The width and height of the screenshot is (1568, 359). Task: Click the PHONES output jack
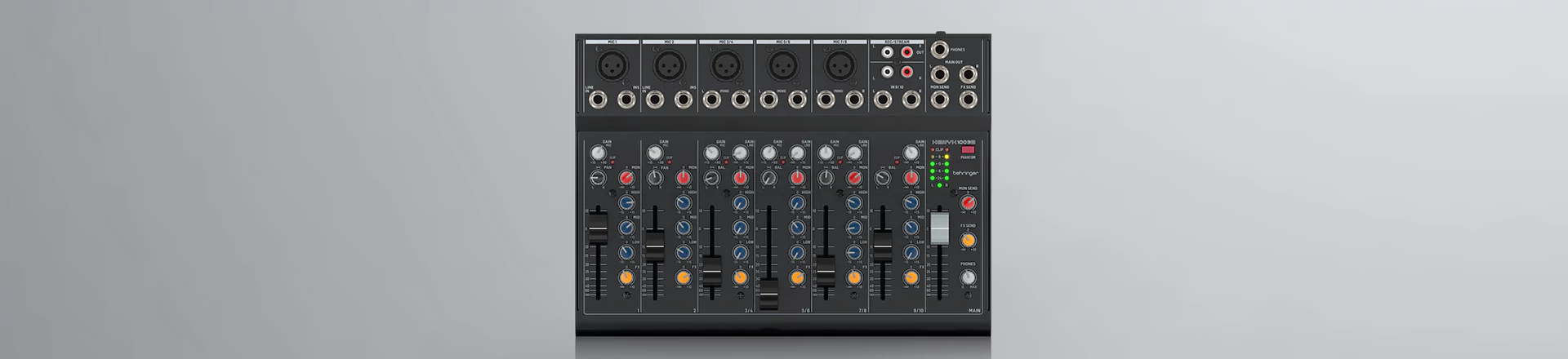pos(939,49)
